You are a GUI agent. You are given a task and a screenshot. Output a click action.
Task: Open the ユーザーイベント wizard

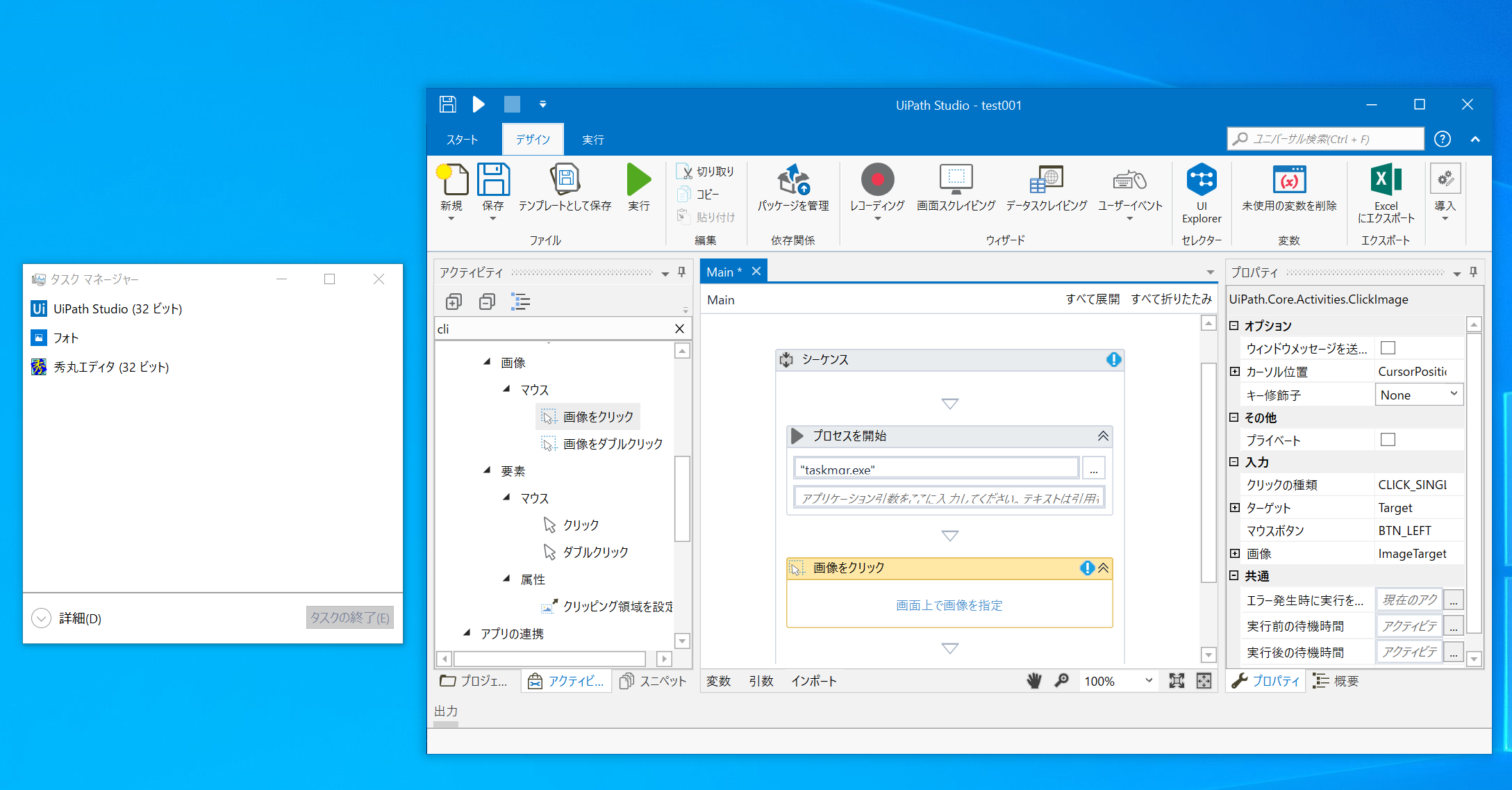1129,188
